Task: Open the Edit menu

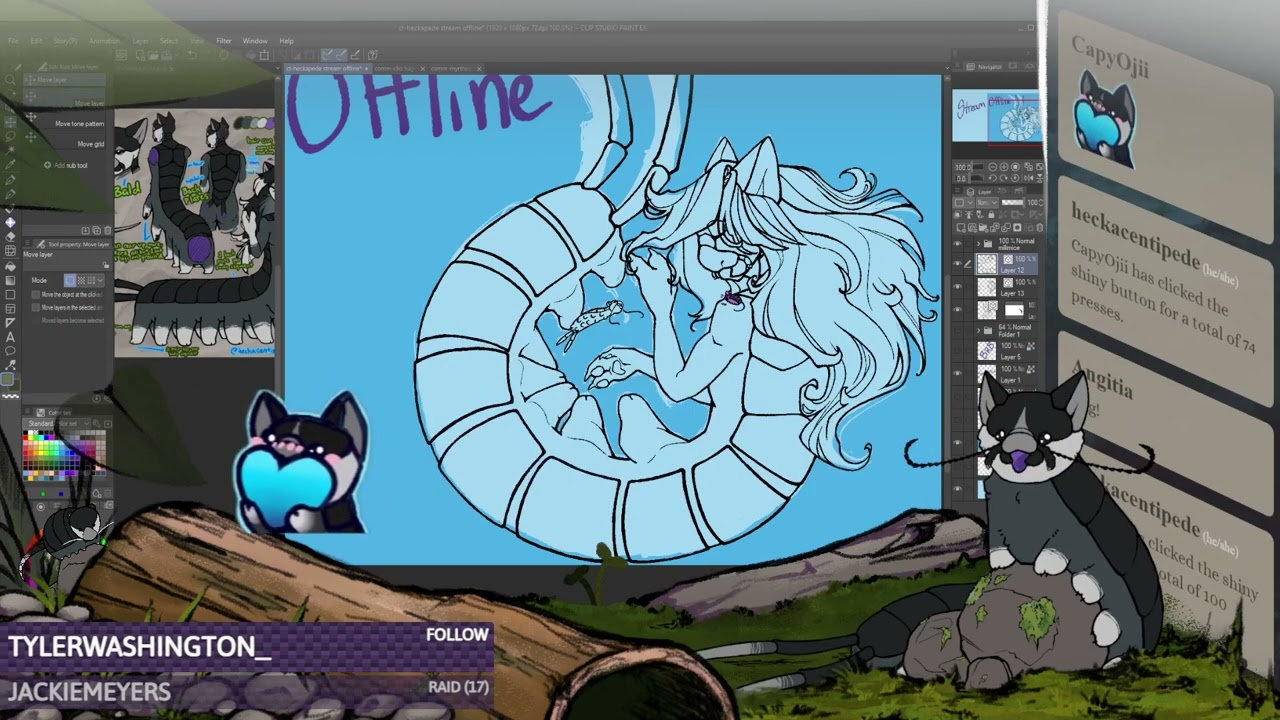Action: (x=36, y=41)
